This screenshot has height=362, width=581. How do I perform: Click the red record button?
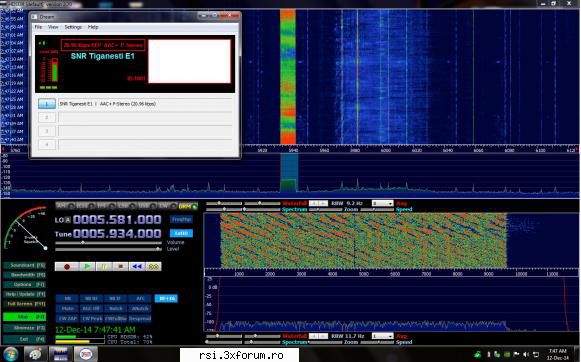(x=67, y=266)
